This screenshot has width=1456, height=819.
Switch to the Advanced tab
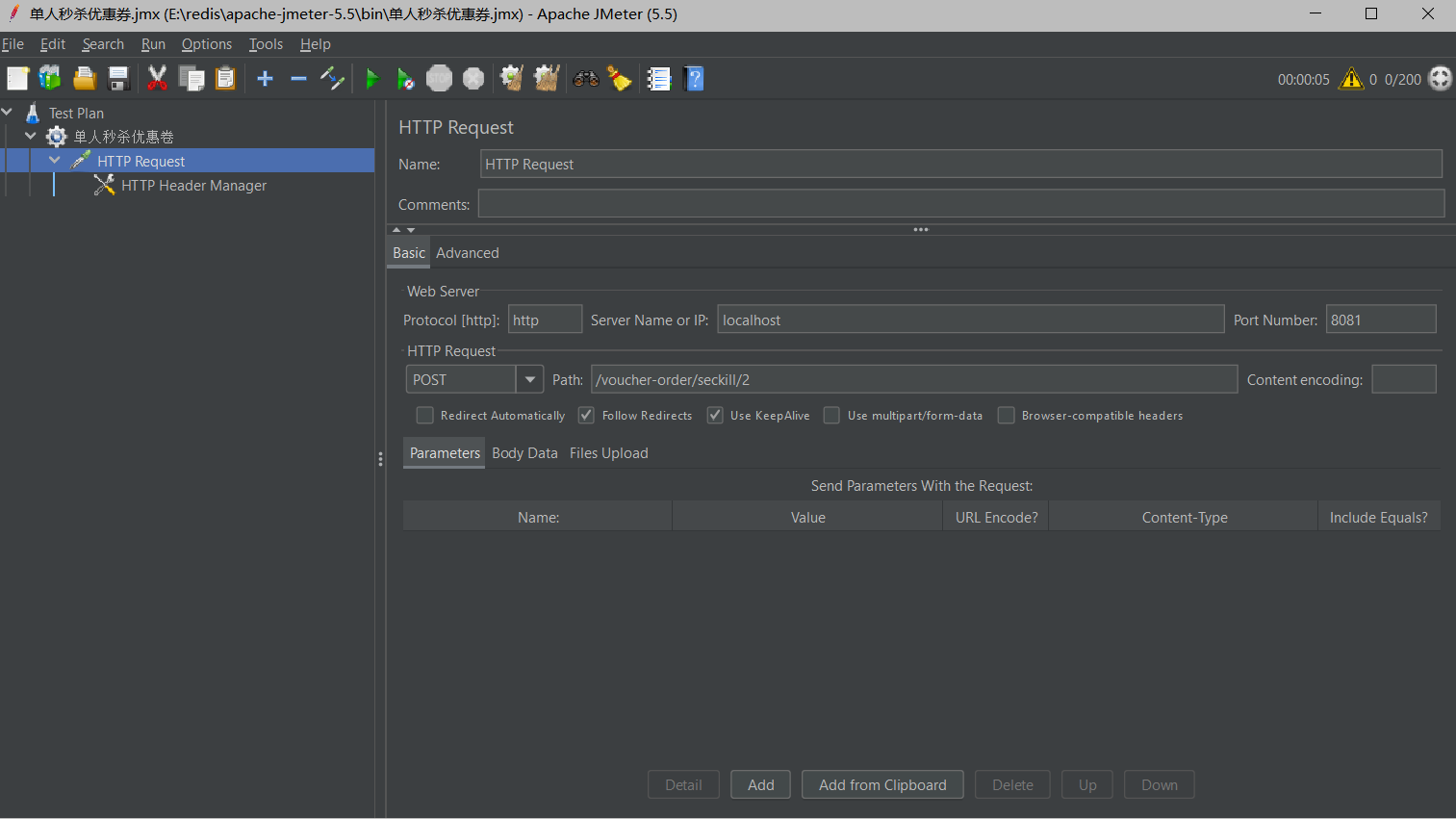pyautogui.click(x=468, y=253)
